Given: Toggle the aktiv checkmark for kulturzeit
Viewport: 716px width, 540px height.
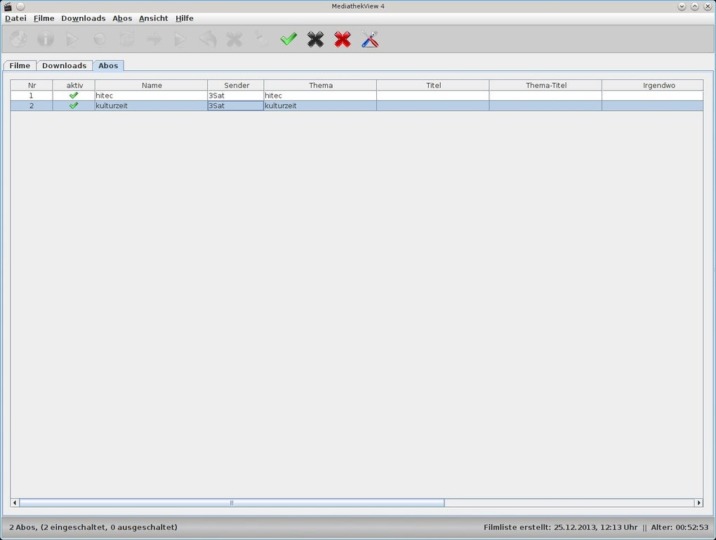Looking at the screenshot, I should click(74, 105).
